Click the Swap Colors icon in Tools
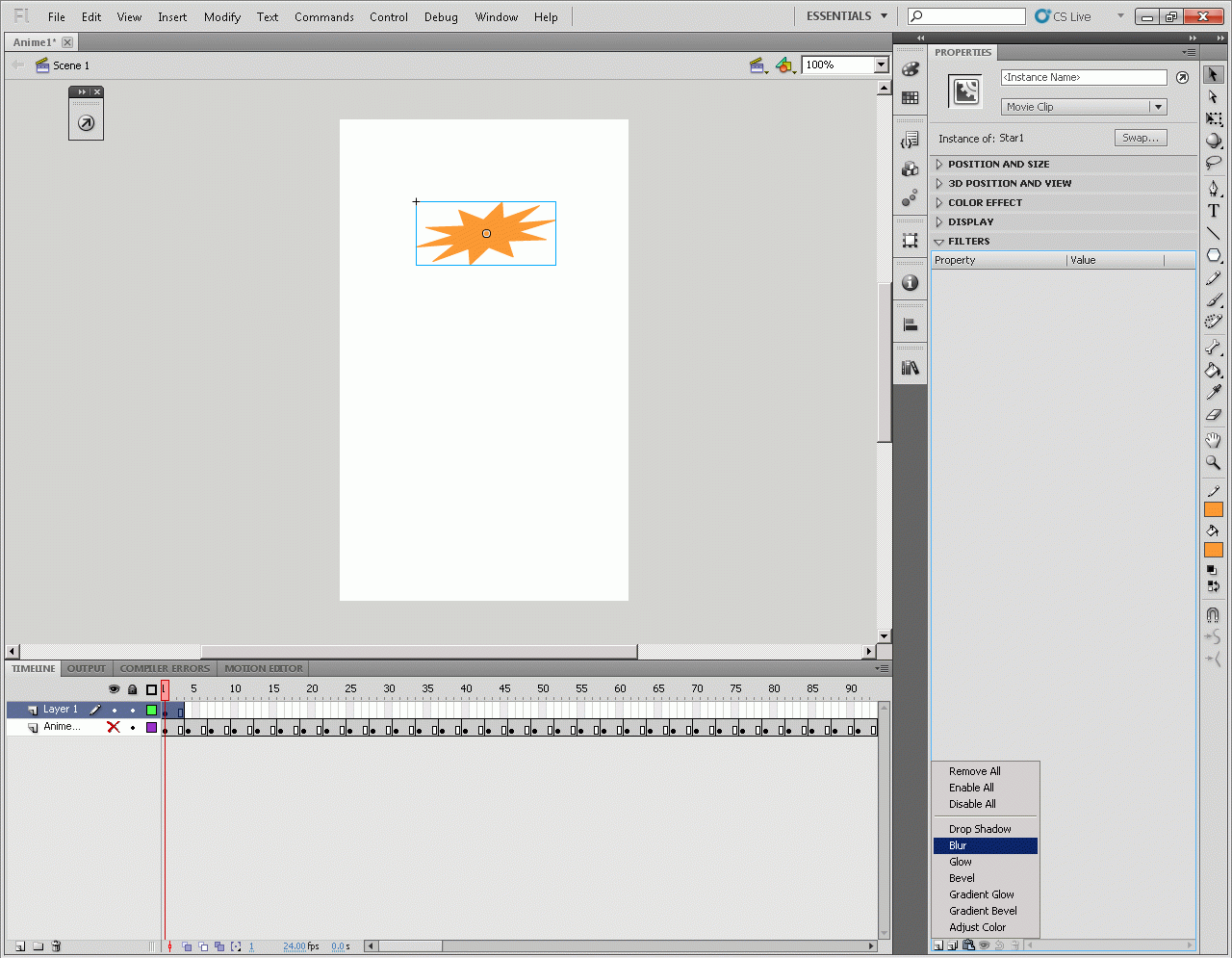 [x=1213, y=585]
